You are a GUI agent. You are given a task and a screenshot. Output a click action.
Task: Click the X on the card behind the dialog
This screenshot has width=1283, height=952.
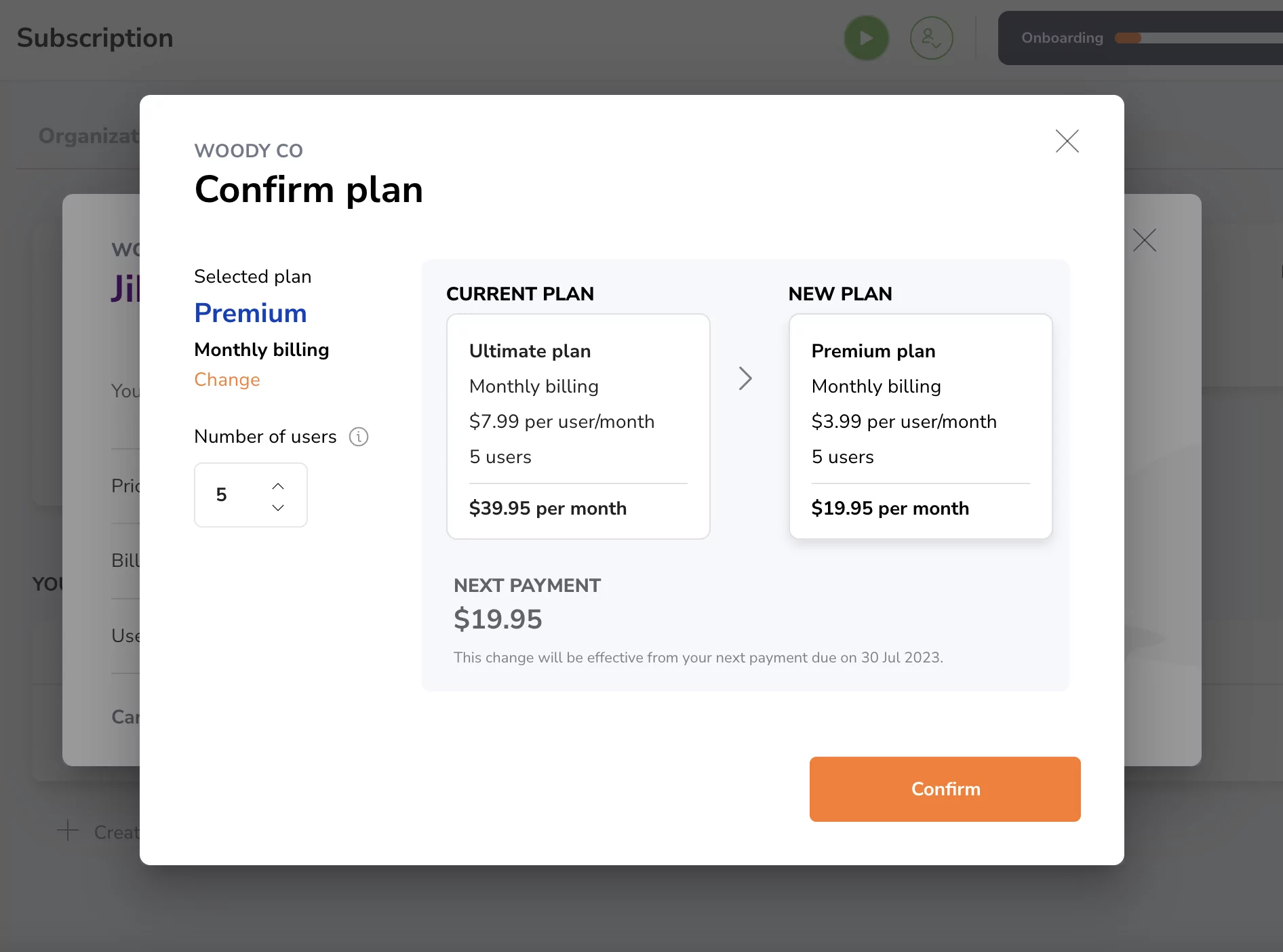(x=1144, y=240)
